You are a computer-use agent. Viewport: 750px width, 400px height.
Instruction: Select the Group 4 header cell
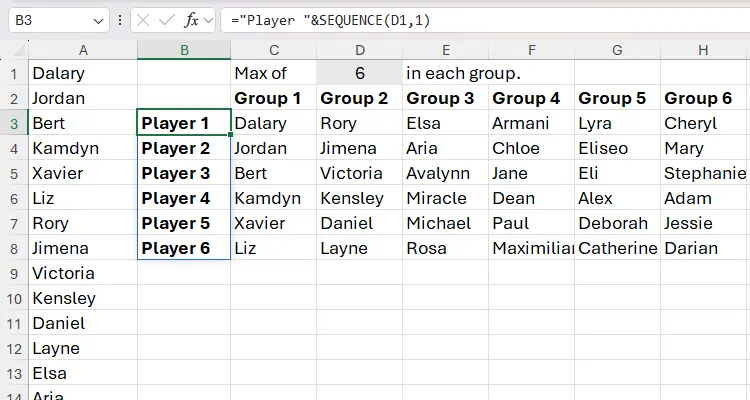tap(531, 98)
